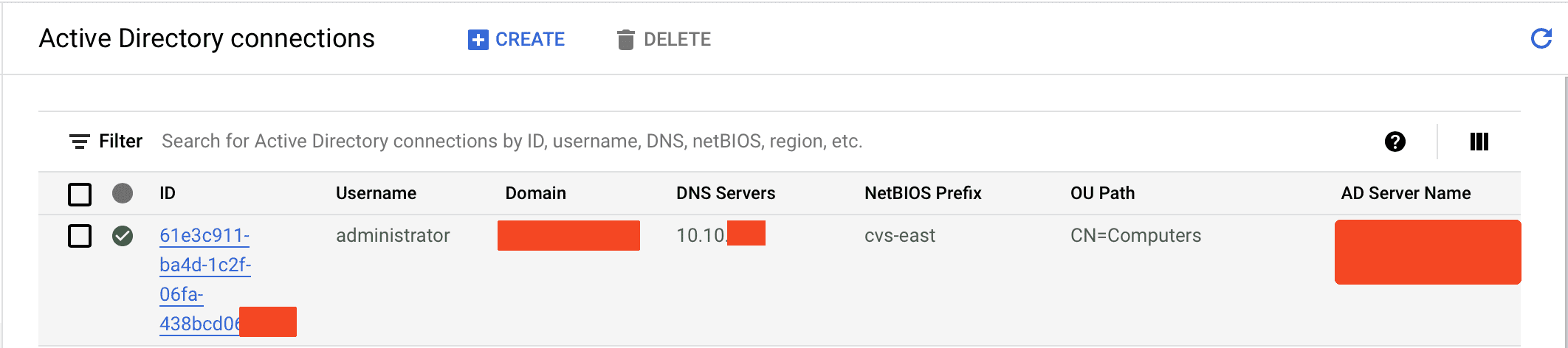Click the Filter list icon
This screenshot has width=1568, height=348.
pyautogui.click(x=79, y=142)
